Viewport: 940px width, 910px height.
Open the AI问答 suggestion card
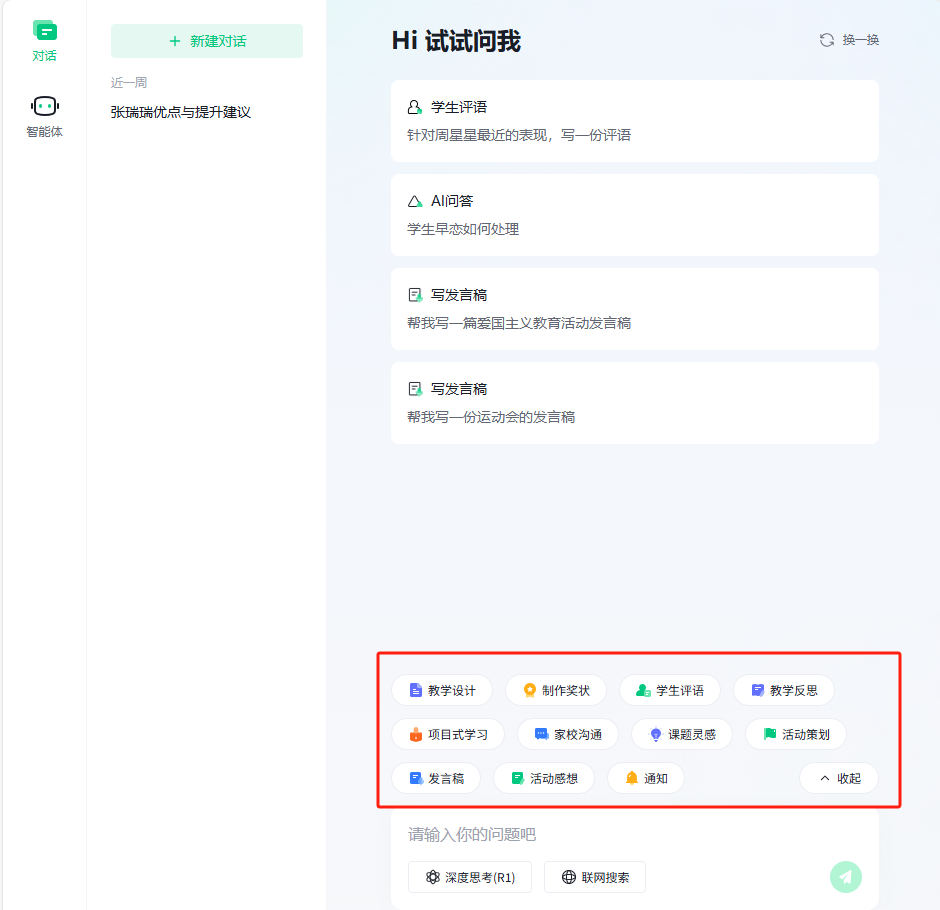[635, 214]
